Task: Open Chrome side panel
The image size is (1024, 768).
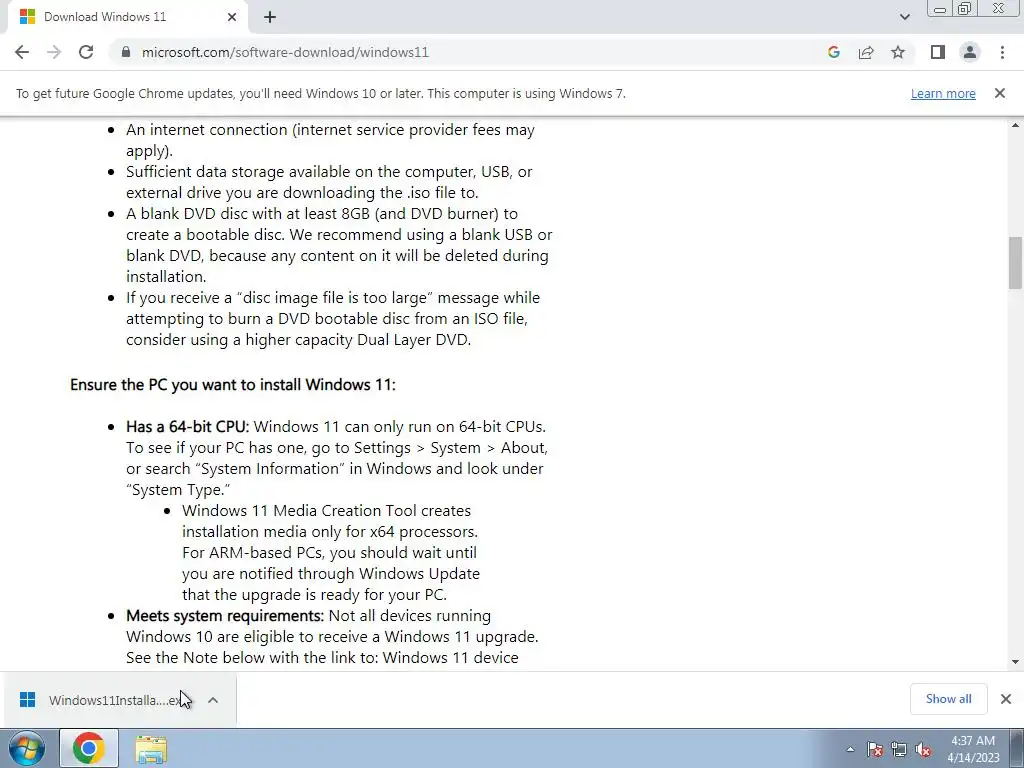Action: 938,52
